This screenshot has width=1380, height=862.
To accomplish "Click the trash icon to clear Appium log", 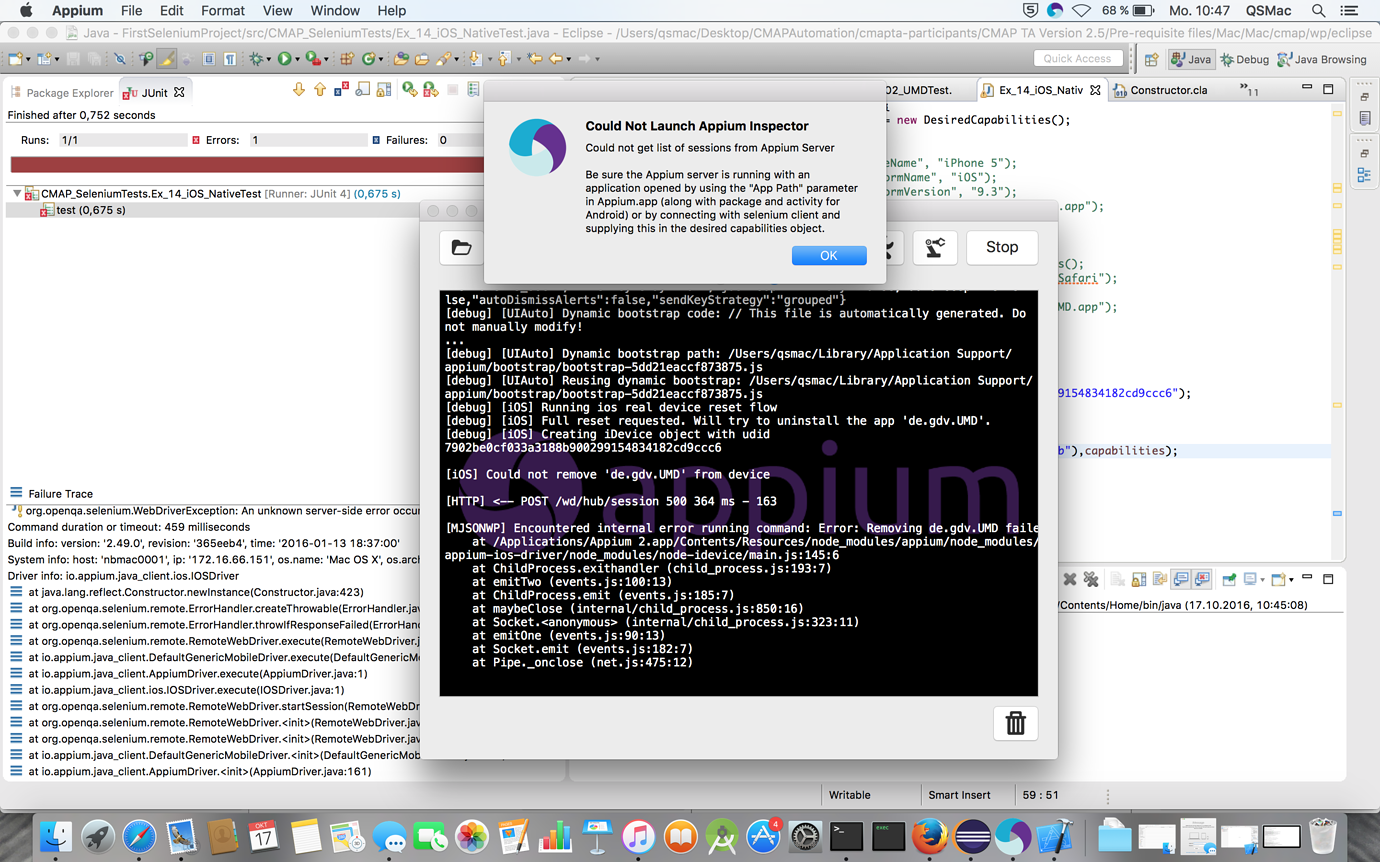I will [1015, 723].
